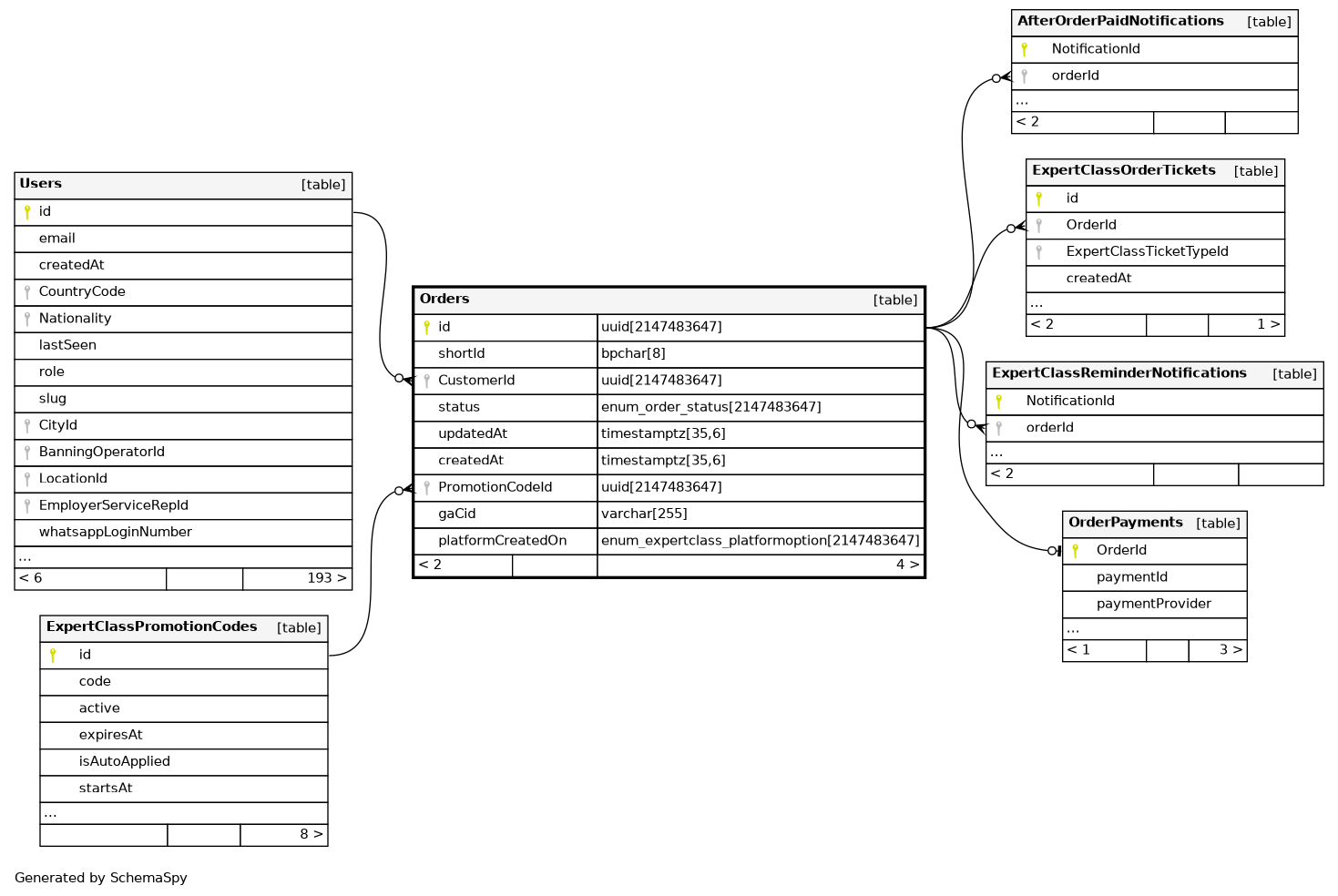Expand the OrderPayments hidden columns ellipsis
This screenshot has width=1338, height=896.
(1073, 629)
